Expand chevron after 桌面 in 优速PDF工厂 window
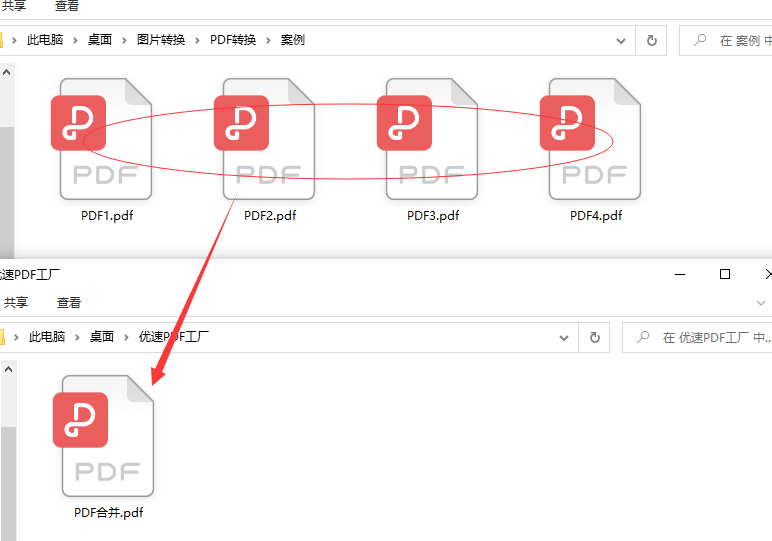This screenshot has width=772, height=541. [127, 338]
